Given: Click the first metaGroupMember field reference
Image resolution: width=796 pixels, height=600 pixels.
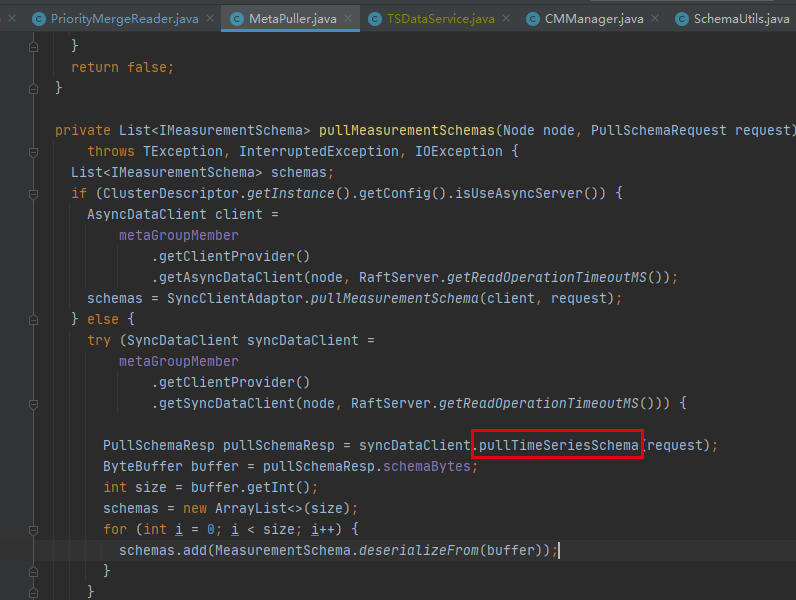Looking at the screenshot, I should [178, 235].
